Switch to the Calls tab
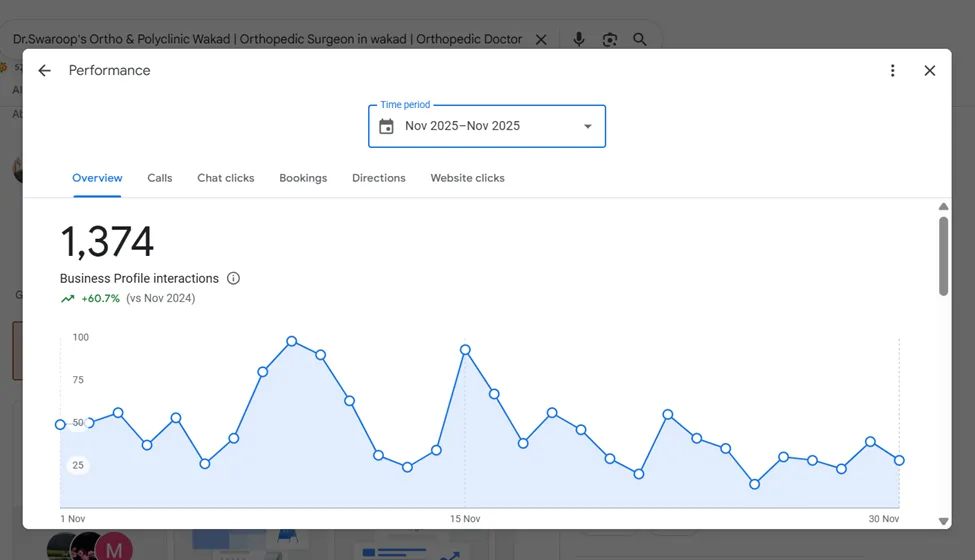Screen dimensions: 975x560 pyautogui.click(x=160, y=178)
